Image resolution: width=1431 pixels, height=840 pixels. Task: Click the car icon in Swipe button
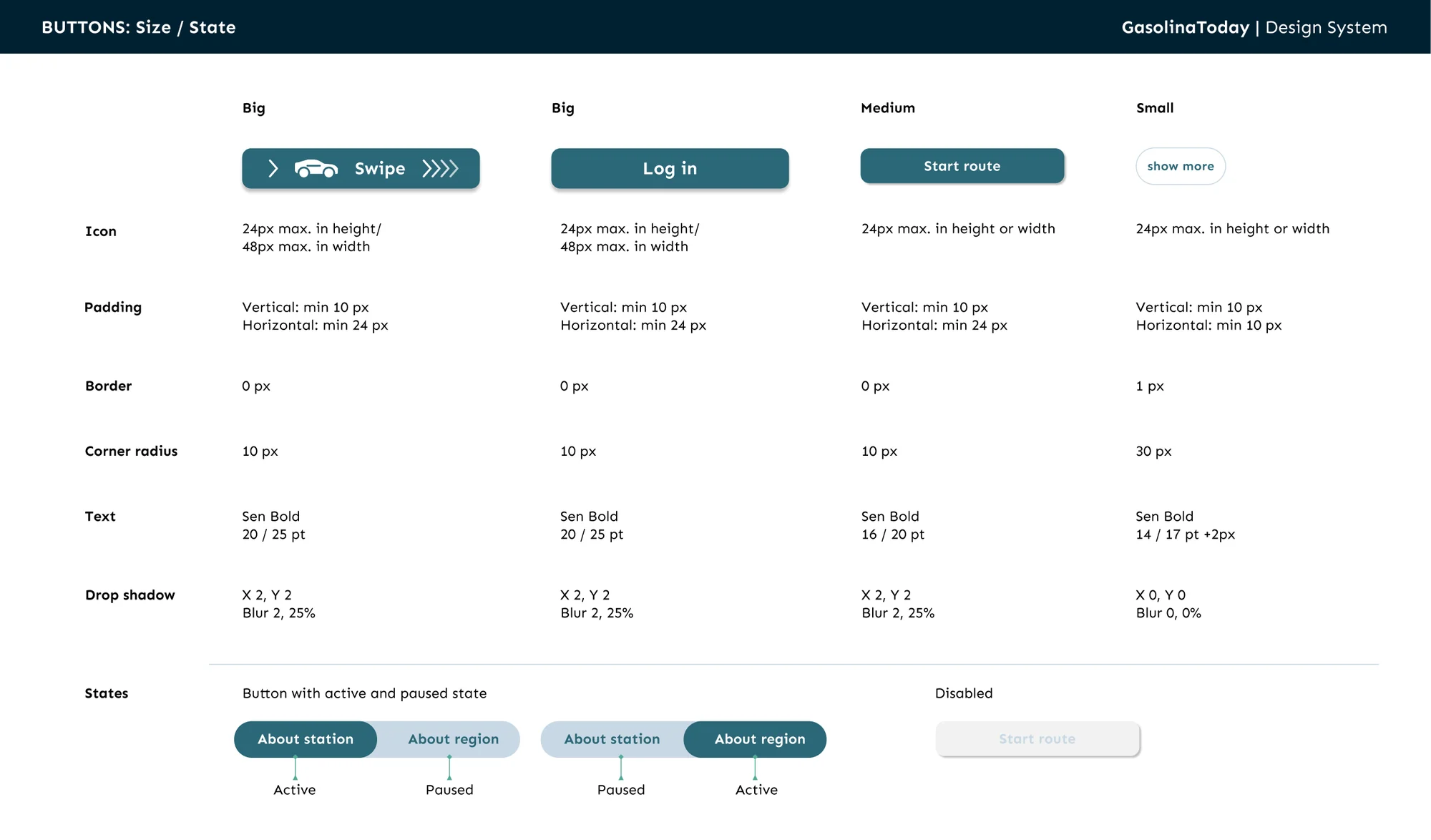tap(316, 169)
